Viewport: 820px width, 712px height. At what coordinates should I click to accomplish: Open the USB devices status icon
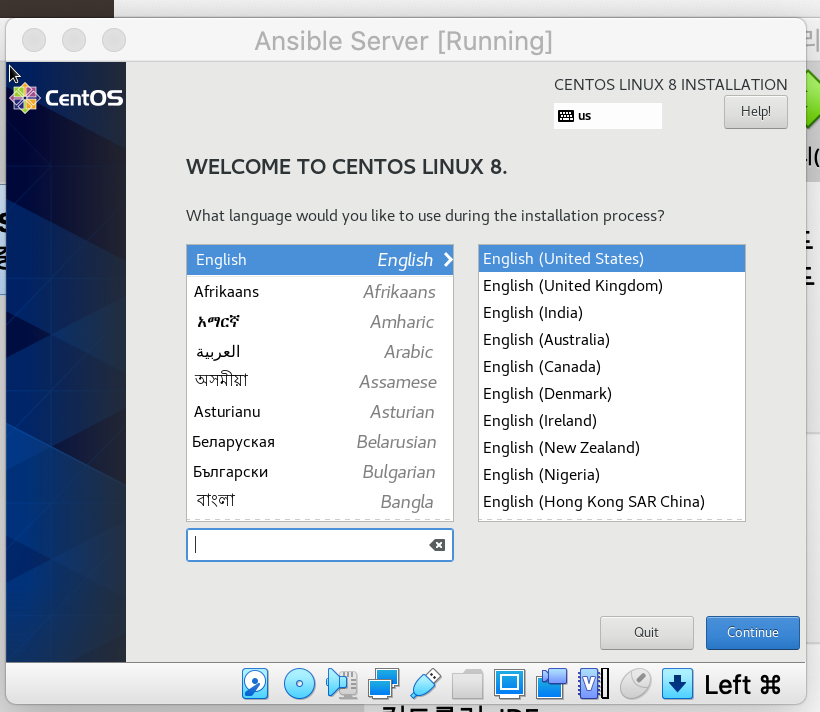point(425,683)
